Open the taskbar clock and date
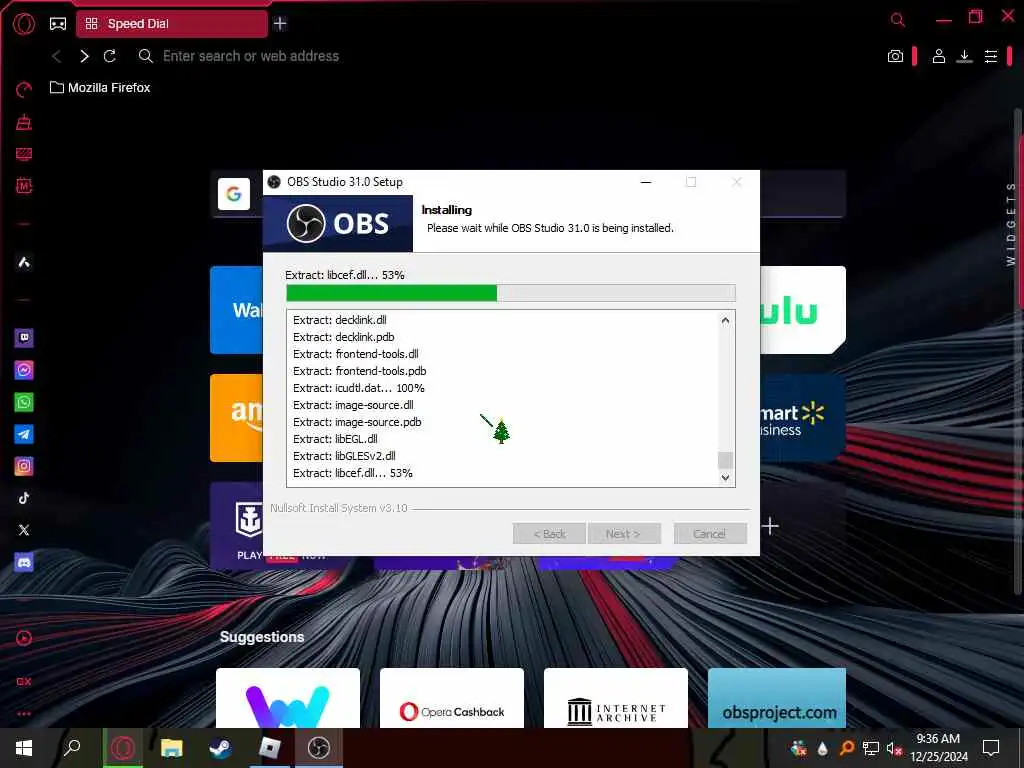Screen dimensions: 1024x768 (939, 748)
